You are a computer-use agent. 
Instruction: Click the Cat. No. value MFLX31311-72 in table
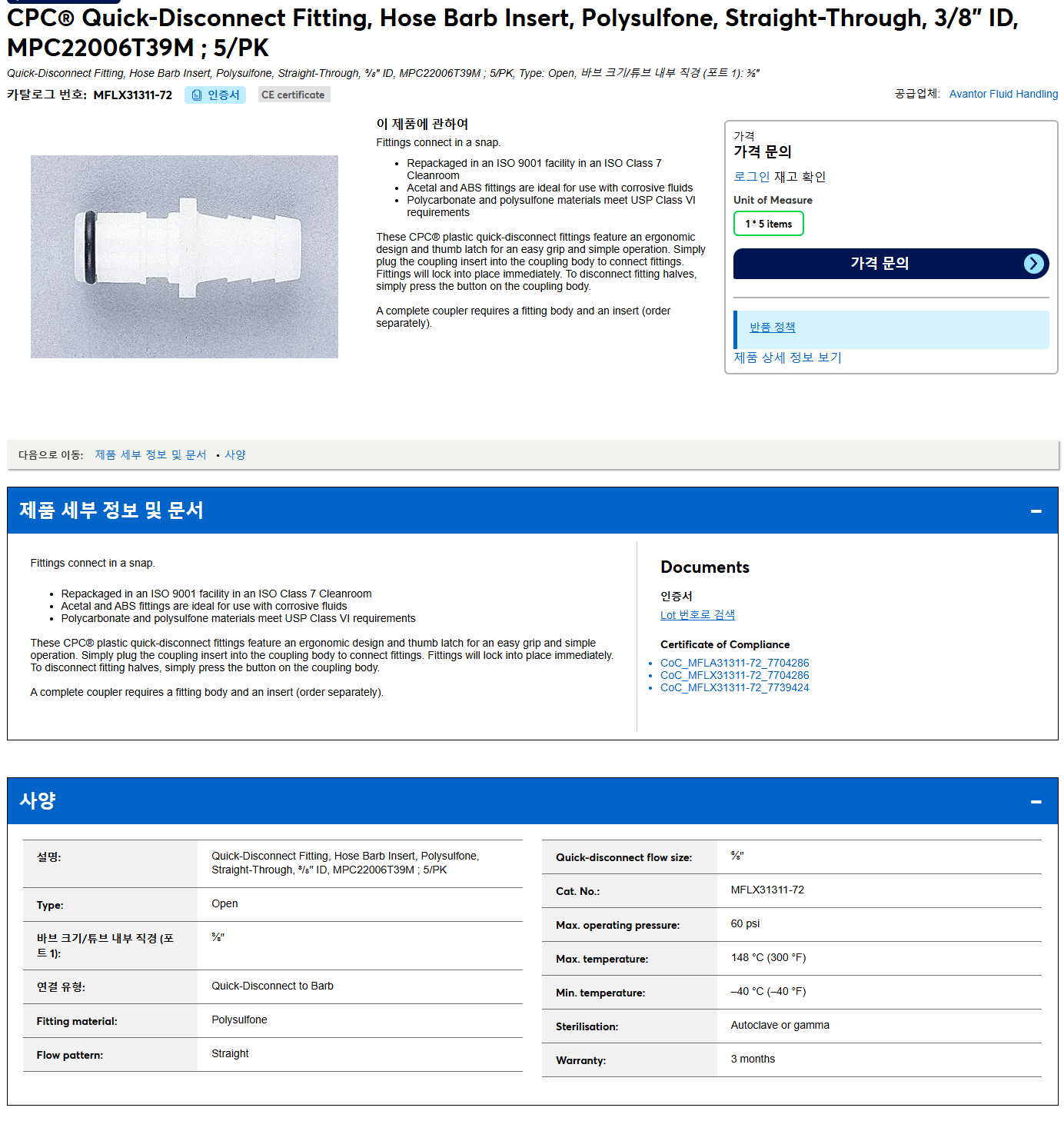[x=767, y=890]
